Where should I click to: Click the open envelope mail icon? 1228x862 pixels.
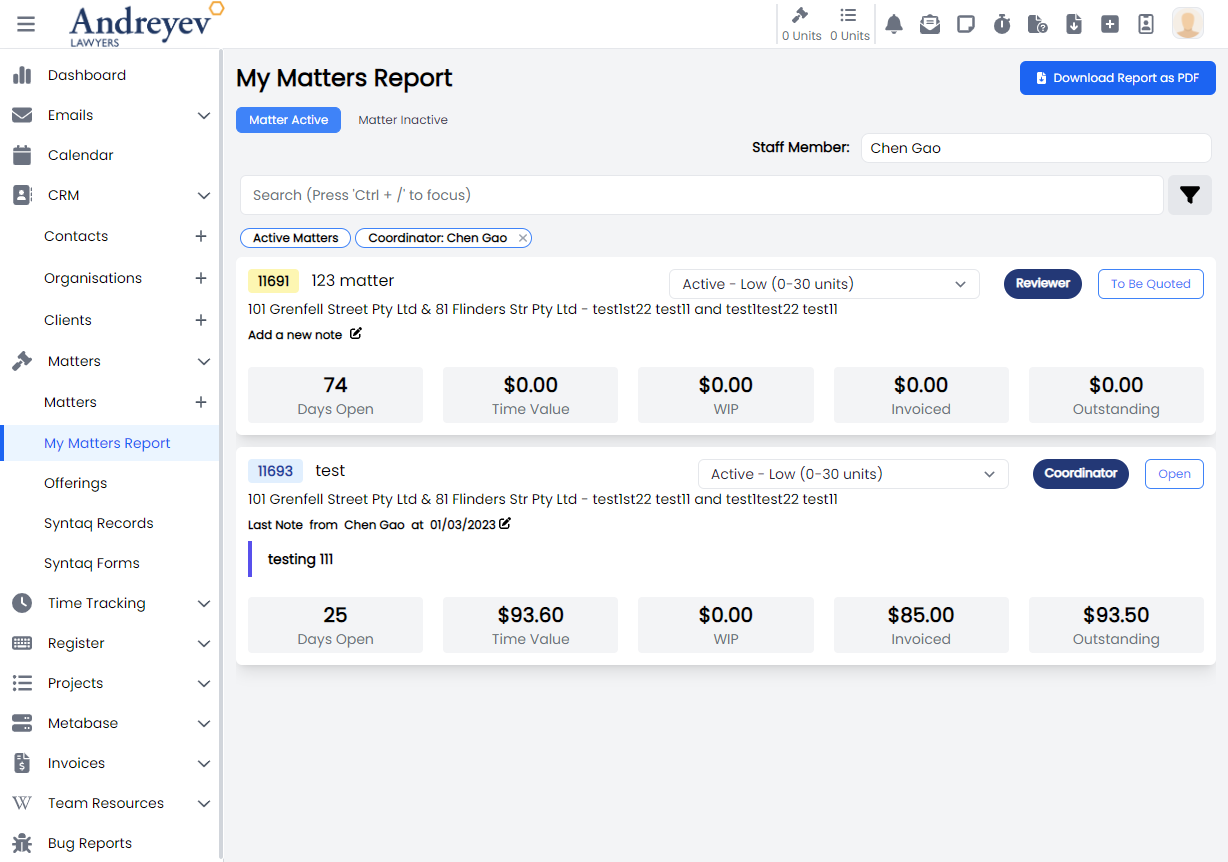[930, 24]
